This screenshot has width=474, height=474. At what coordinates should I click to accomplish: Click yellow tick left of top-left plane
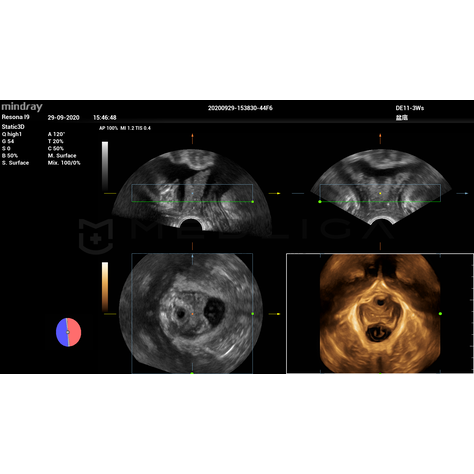pos(110,193)
